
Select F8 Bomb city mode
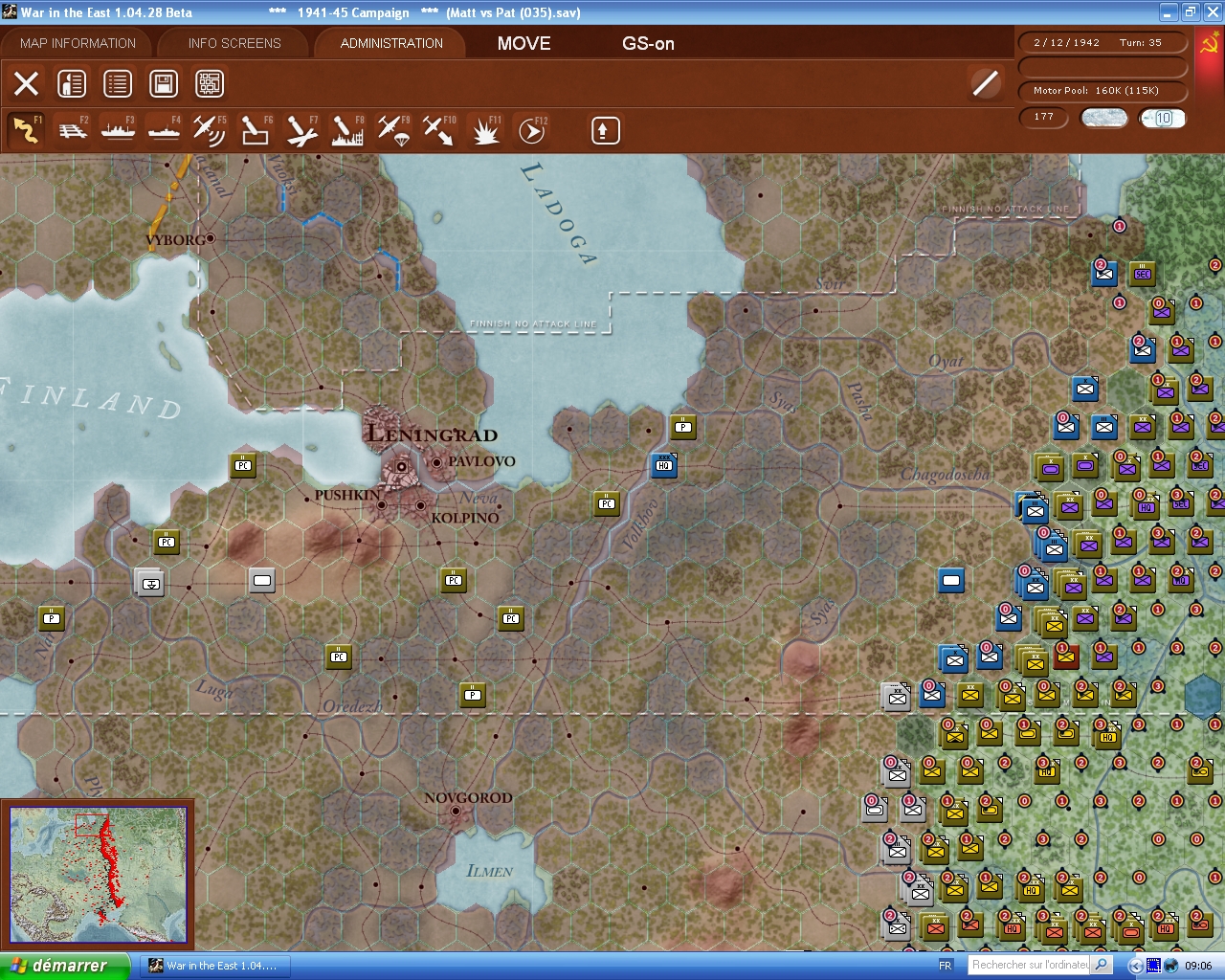[x=347, y=130]
